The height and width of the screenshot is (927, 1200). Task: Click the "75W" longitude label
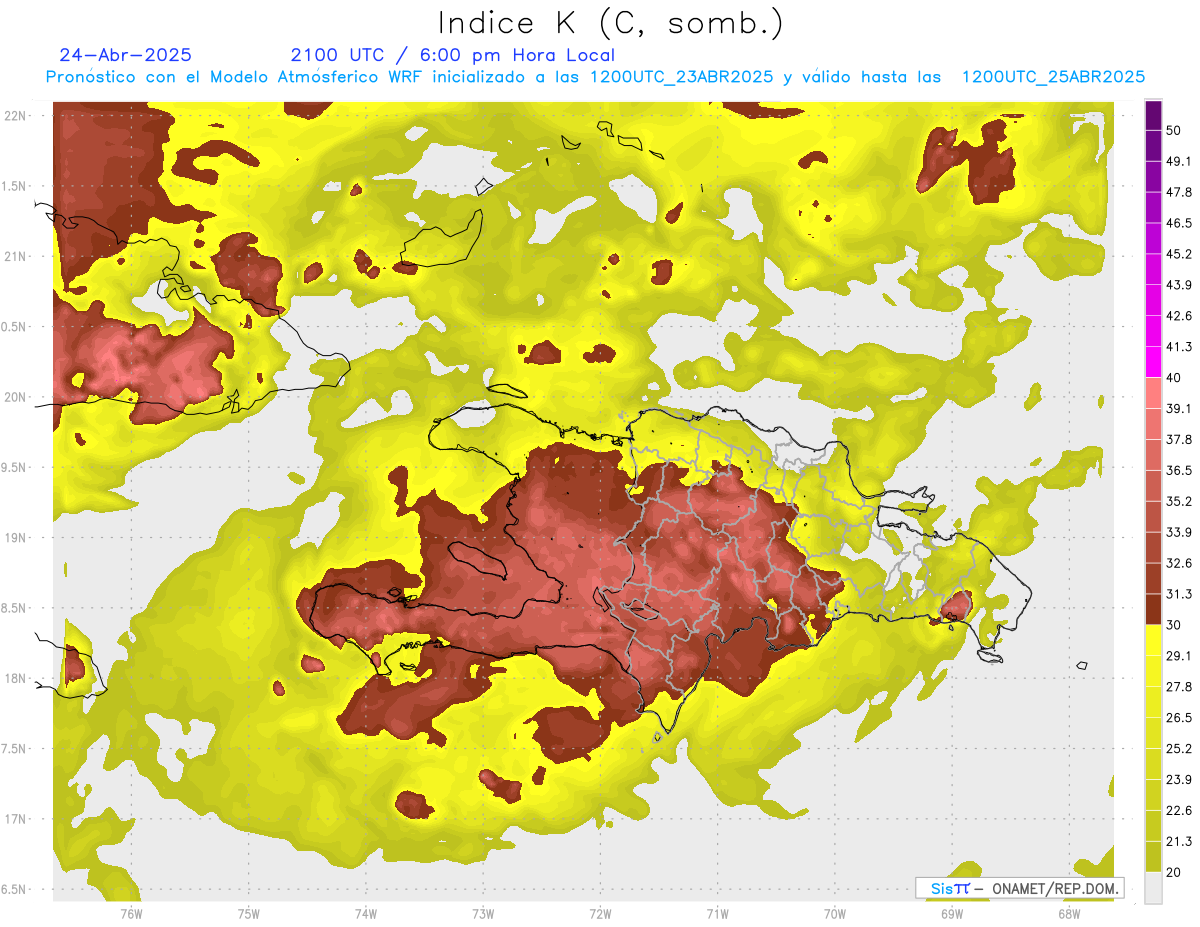click(248, 914)
